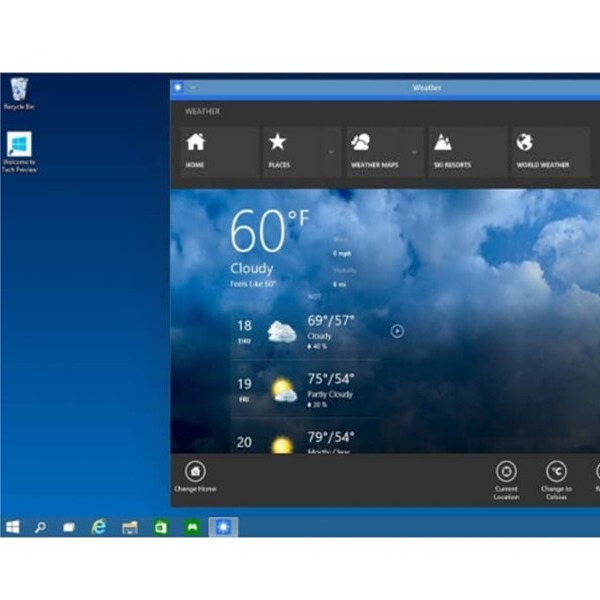The image size is (600, 600).
Task: Open the Recycle Bin on desktop
Action: 19,92
